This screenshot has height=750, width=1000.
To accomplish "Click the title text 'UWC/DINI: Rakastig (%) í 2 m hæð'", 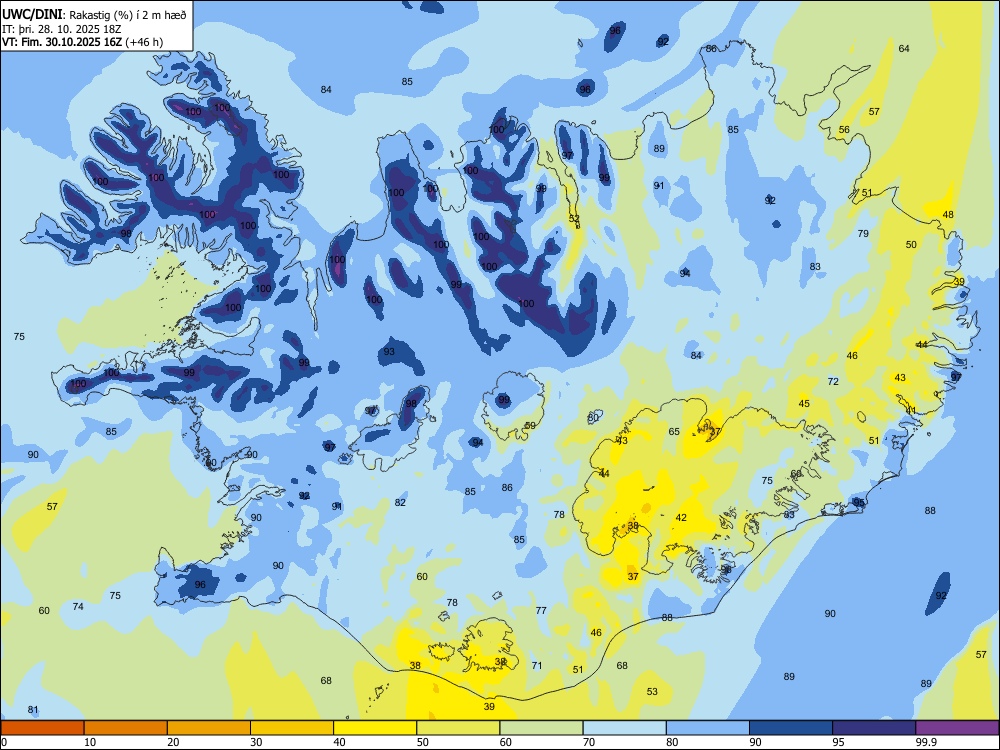I will click(94, 15).
